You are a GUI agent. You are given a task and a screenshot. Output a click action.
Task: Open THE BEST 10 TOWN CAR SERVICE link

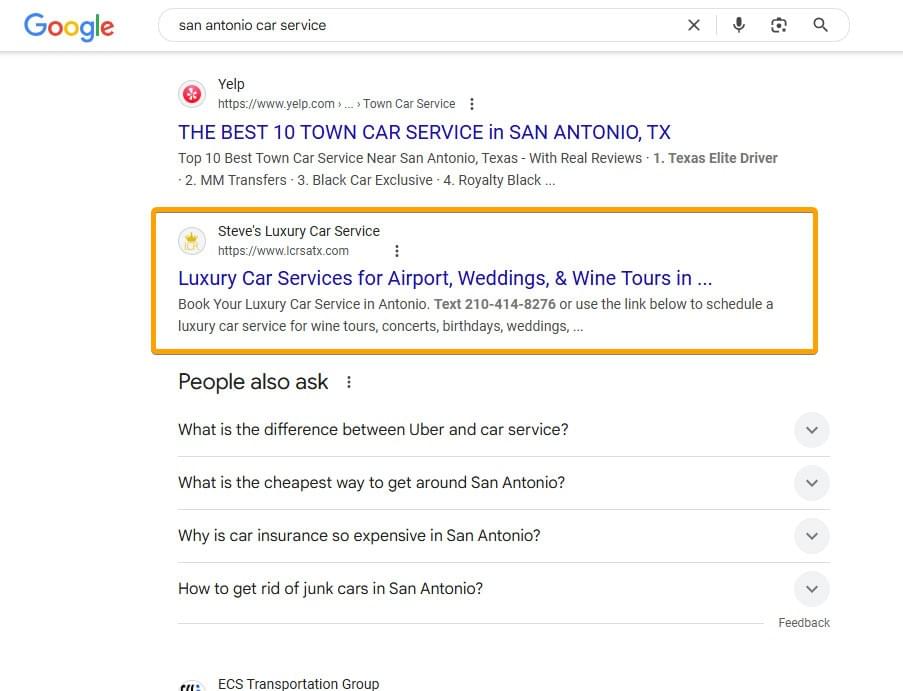(424, 132)
